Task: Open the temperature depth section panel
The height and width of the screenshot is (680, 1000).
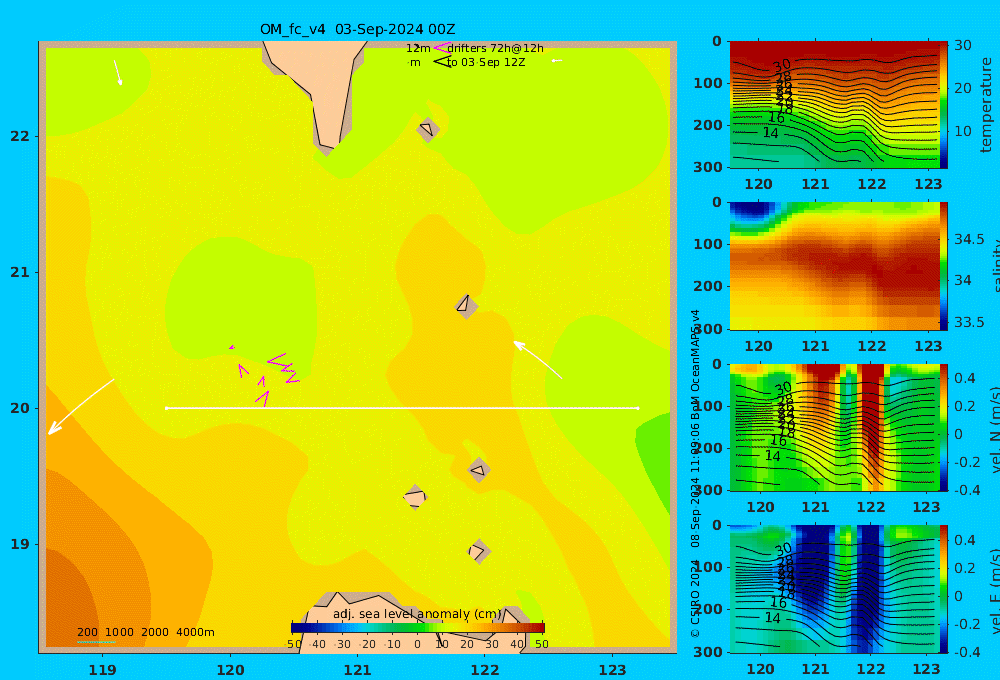Action: (x=835, y=105)
